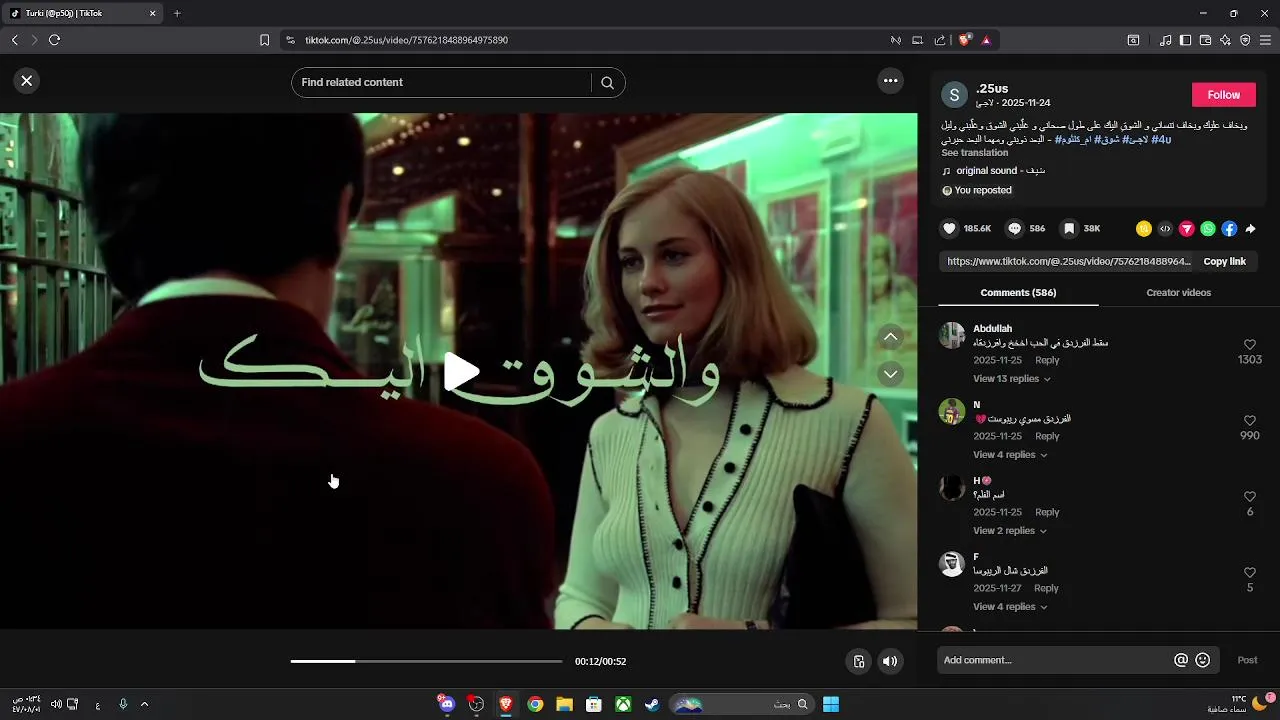1280x720 pixels.
Task: Like the video using the heart icon with 185.6K
Action: click(x=950, y=229)
